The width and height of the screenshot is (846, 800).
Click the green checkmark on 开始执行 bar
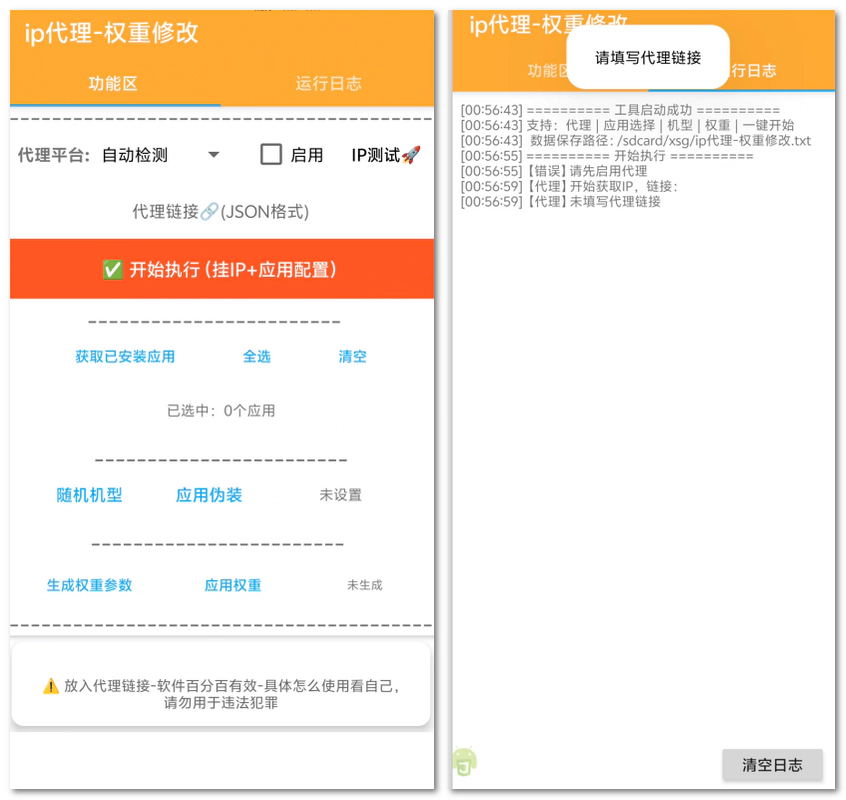113,270
